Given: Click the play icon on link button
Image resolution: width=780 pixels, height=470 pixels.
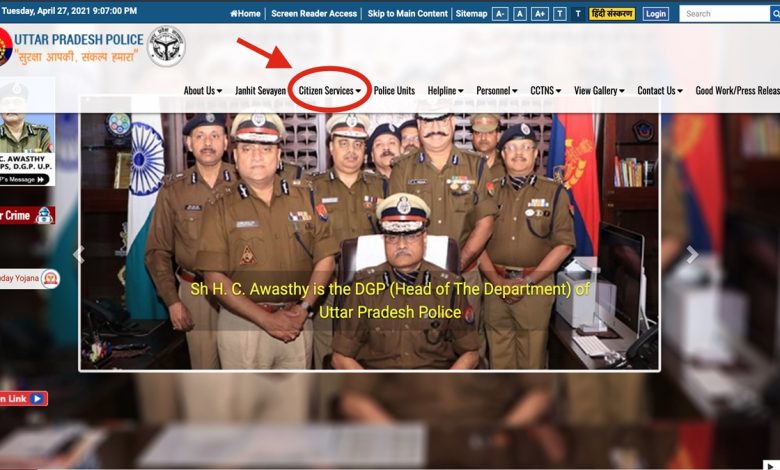Looking at the screenshot, I should [x=38, y=398].
